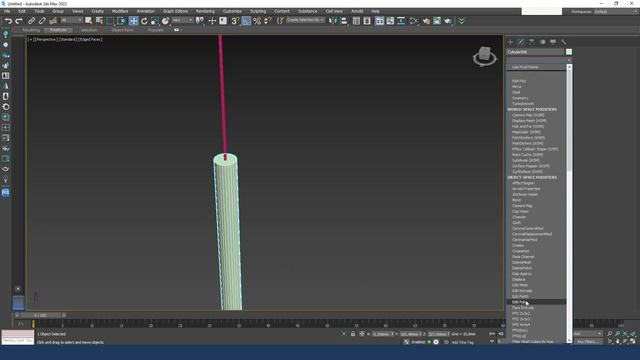
Task: Click the Bind to Space Warp icon
Action: point(53,21)
